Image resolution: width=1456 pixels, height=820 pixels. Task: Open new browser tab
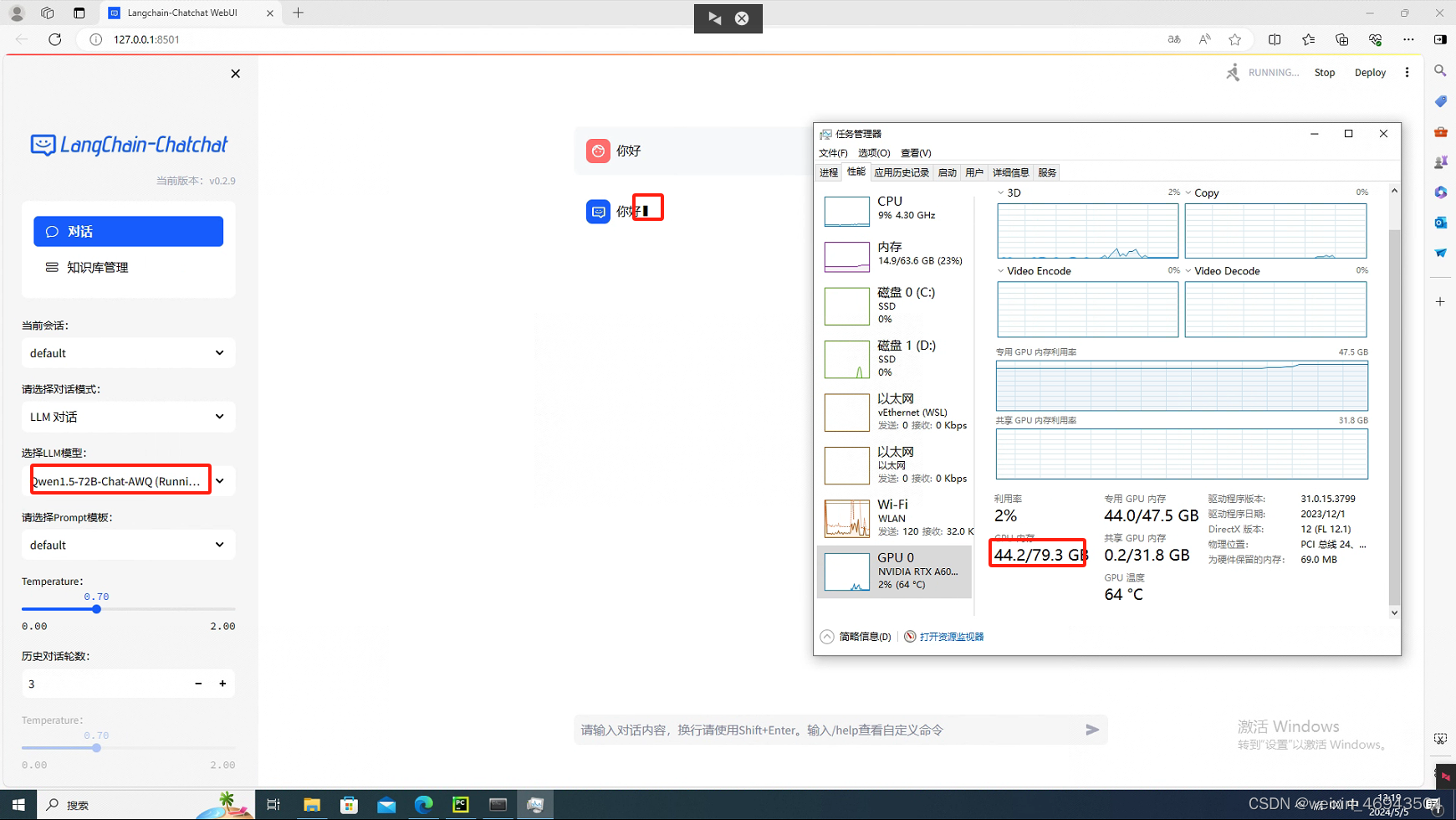299,13
